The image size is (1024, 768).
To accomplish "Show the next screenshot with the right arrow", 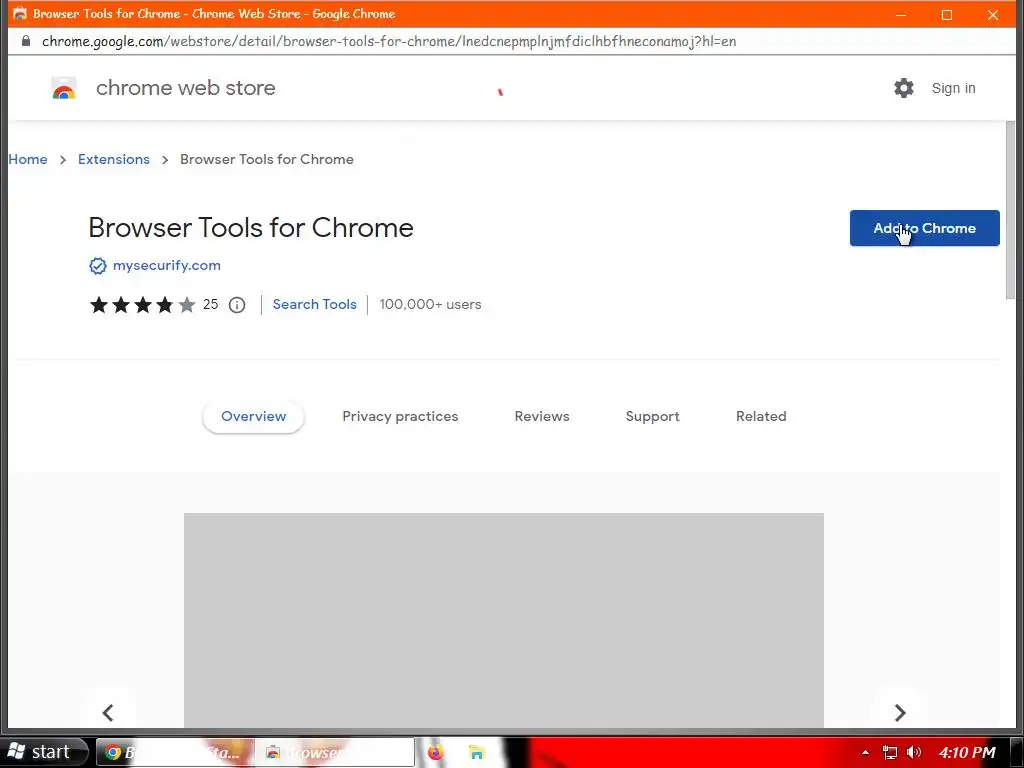I will coord(900,712).
